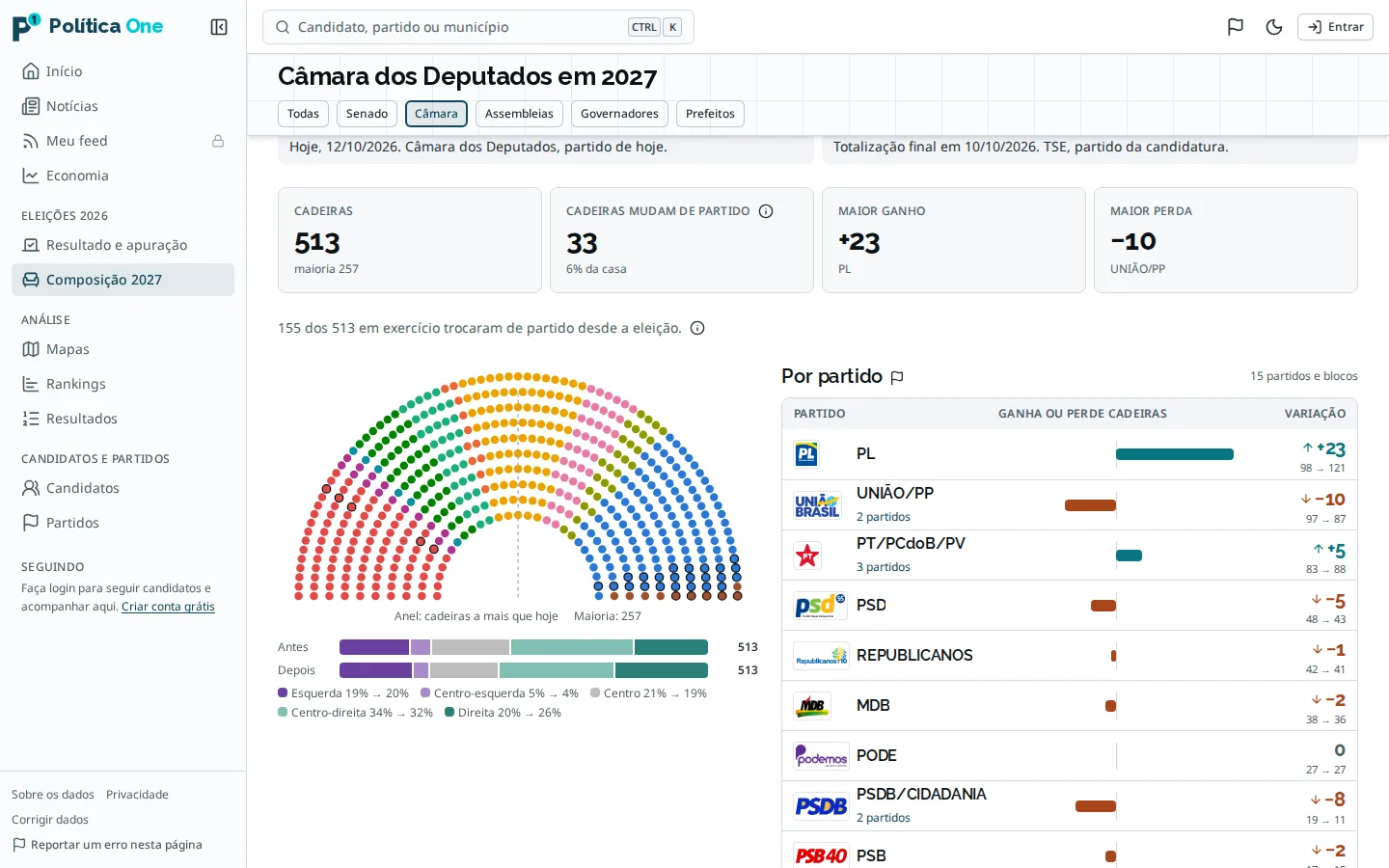Open Corrigir dados link
Screen dimensions: 1389x868
[x=50, y=820]
